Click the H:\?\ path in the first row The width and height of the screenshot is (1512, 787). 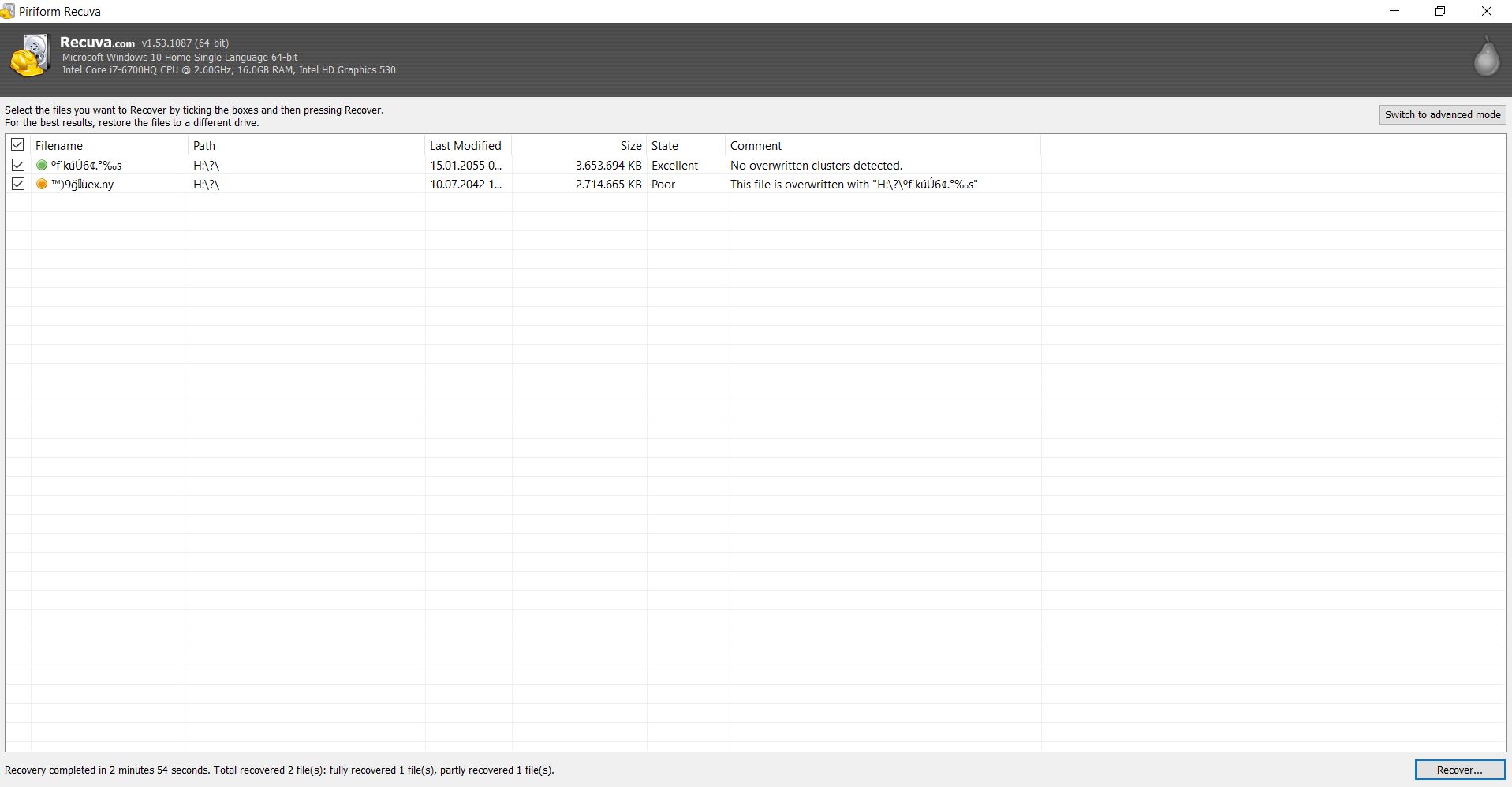click(x=207, y=166)
